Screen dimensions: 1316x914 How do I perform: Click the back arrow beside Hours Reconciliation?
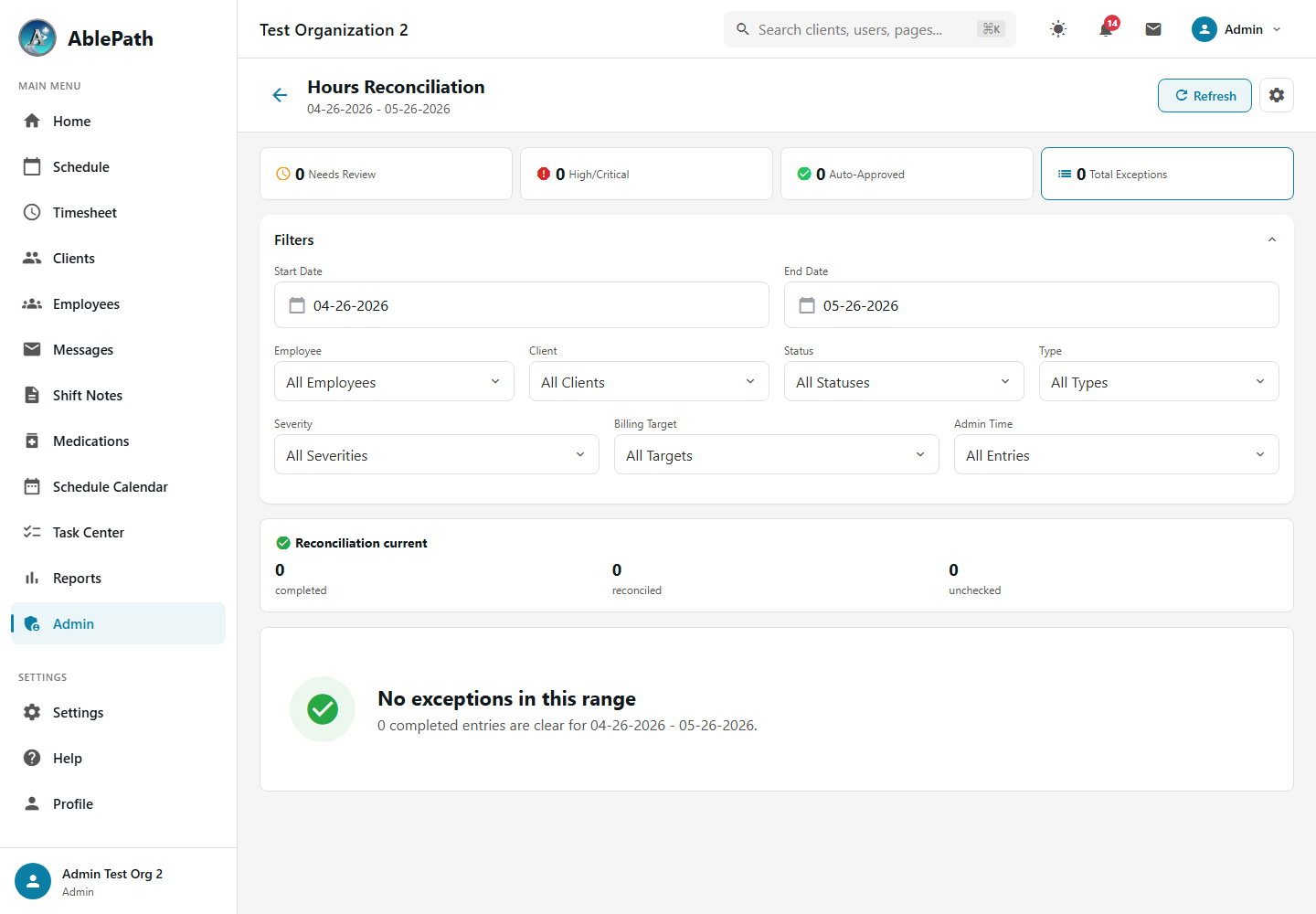pyautogui.click(x=280, y=95)
